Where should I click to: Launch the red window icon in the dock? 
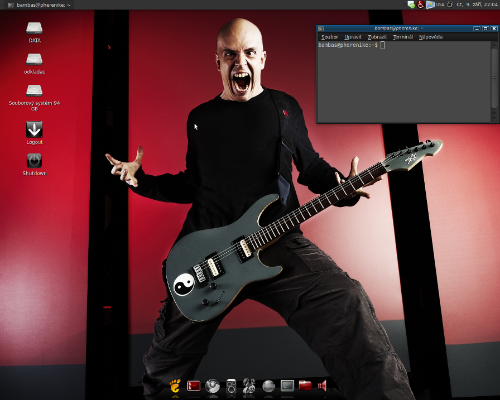coord(193,386)
